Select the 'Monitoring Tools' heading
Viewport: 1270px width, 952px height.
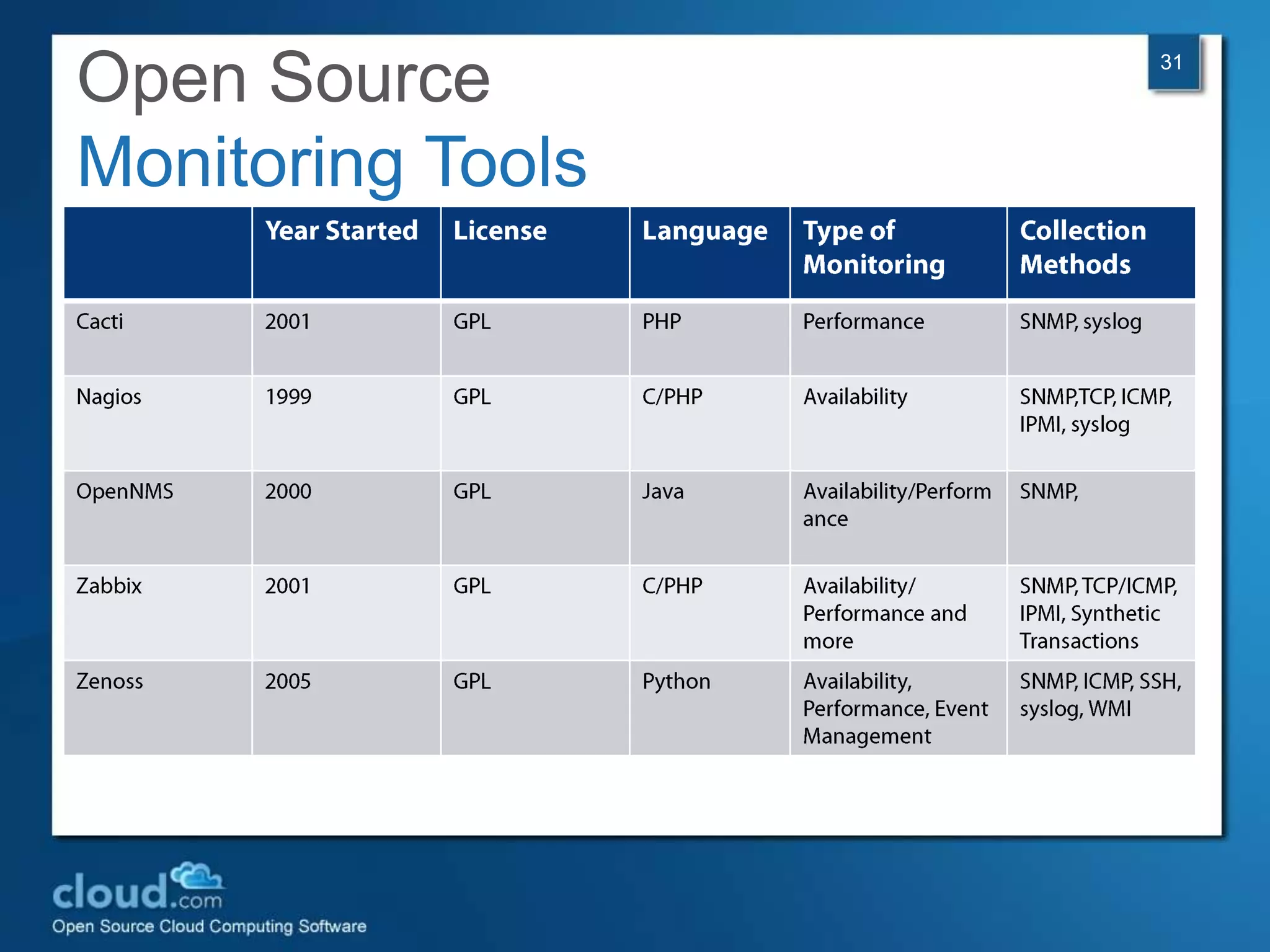point(332,162)
